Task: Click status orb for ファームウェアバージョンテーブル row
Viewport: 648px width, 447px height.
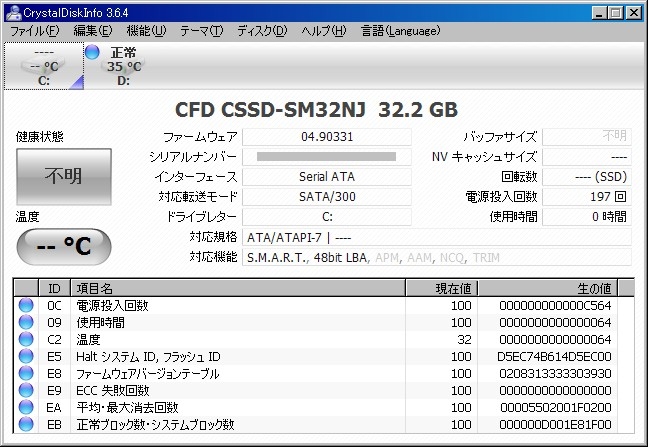Action: pos(26,373)
